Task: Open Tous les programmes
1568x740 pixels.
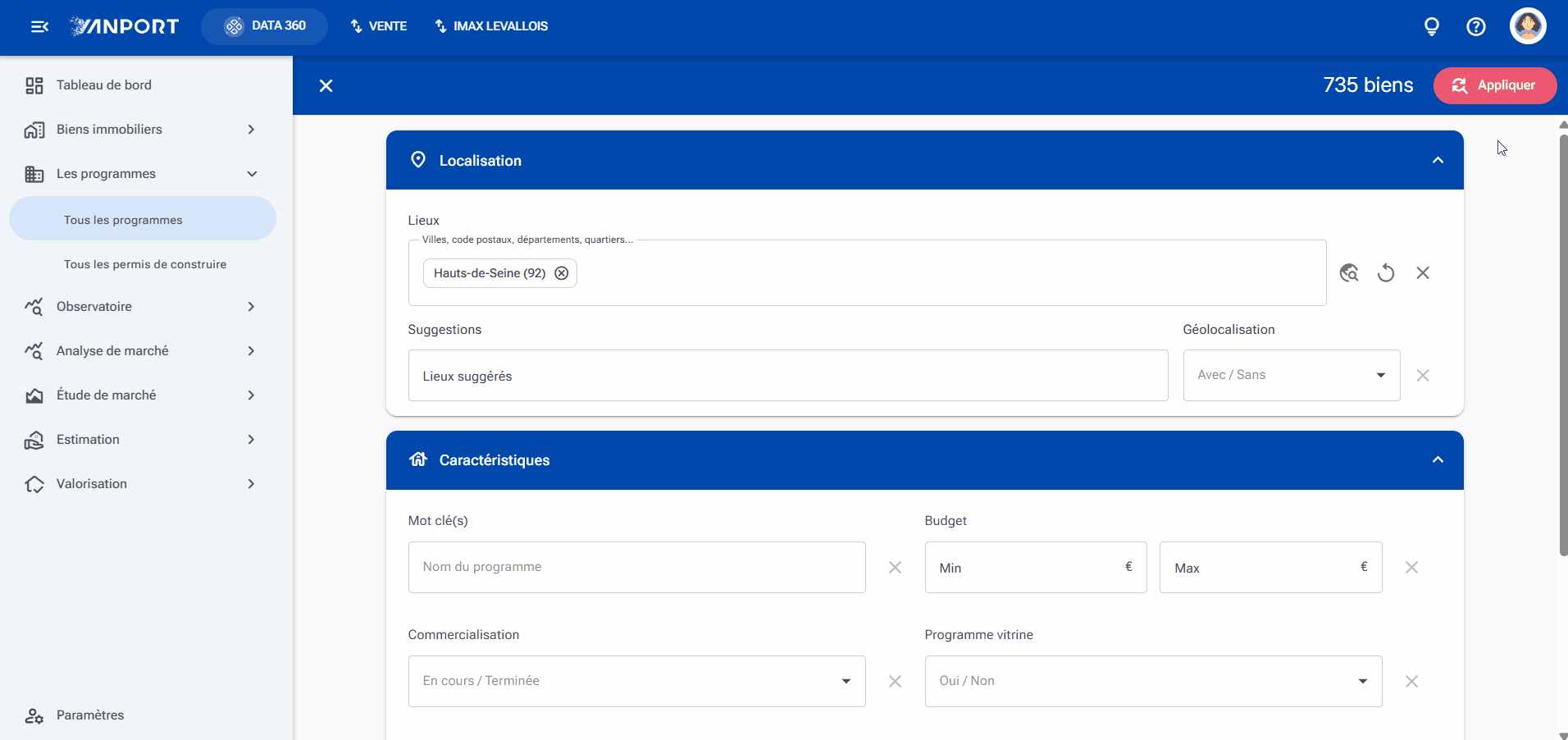Action: pos(143,218)
